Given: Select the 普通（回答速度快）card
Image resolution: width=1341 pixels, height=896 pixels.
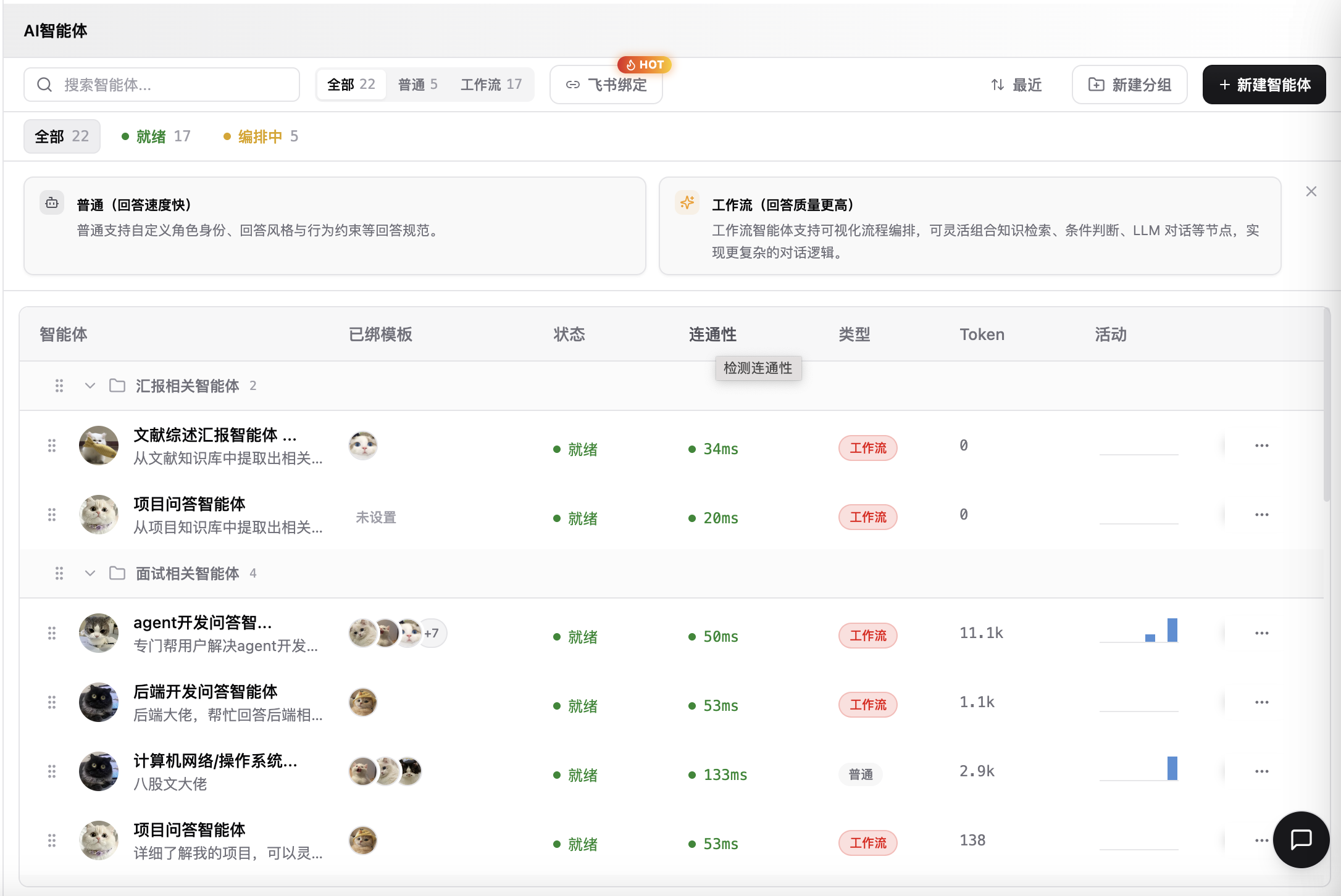Looking at the screenshot, I should (335, 226).
